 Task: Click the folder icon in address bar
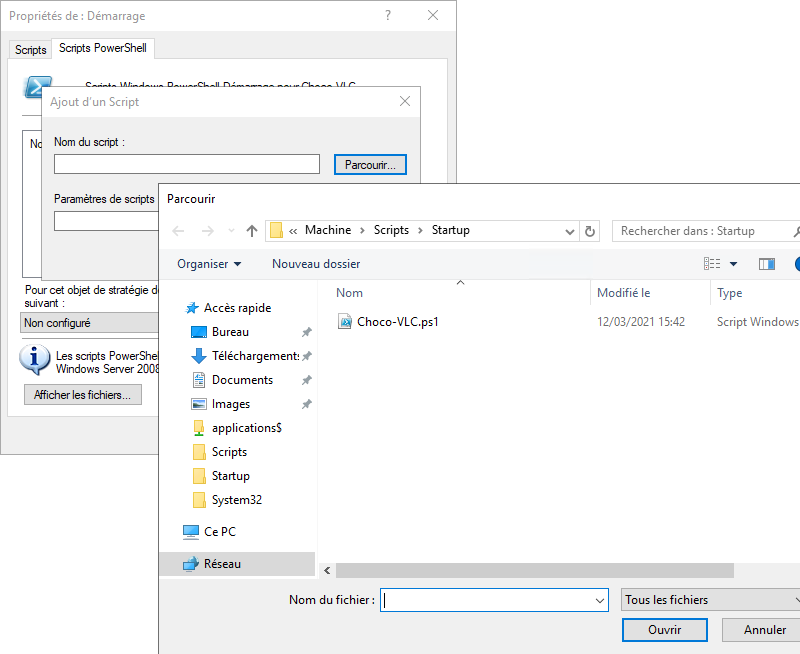click(x=276, y=231)
